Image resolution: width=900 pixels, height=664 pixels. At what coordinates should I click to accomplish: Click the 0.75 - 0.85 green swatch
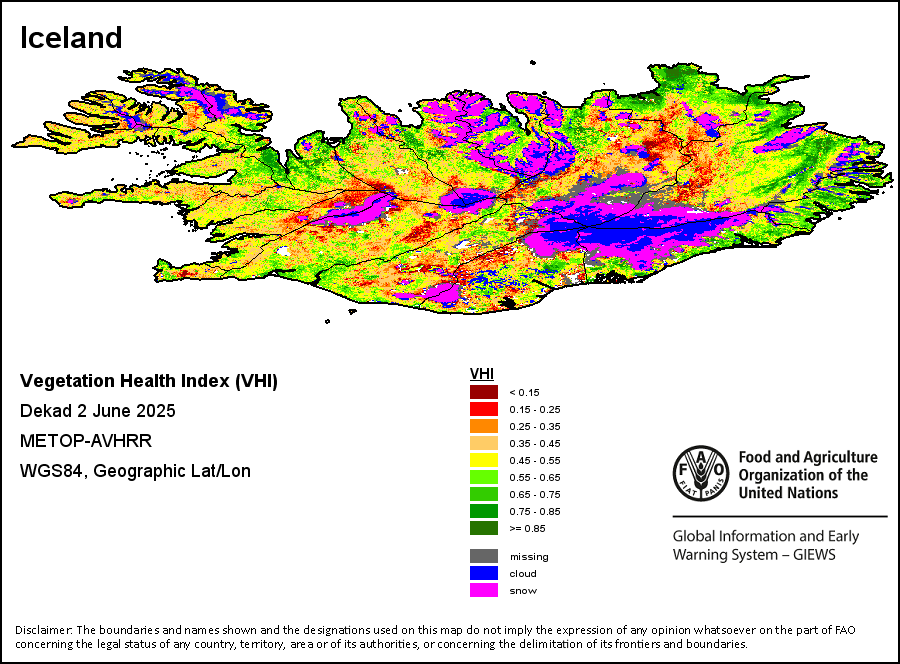click(484, 511)
